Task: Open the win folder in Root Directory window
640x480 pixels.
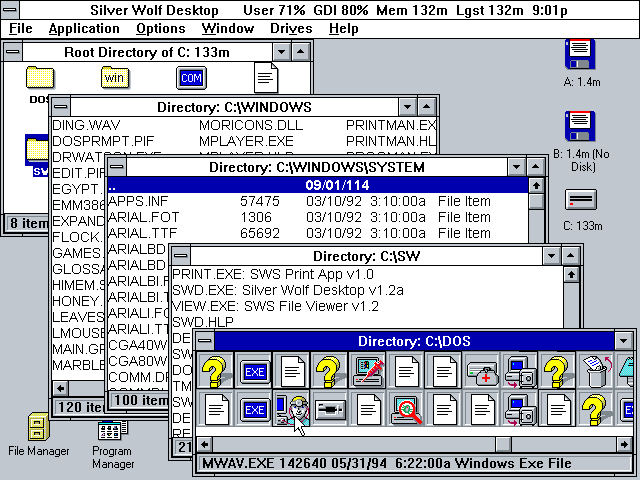Action: pyautogui.click(x=115, y=78)
